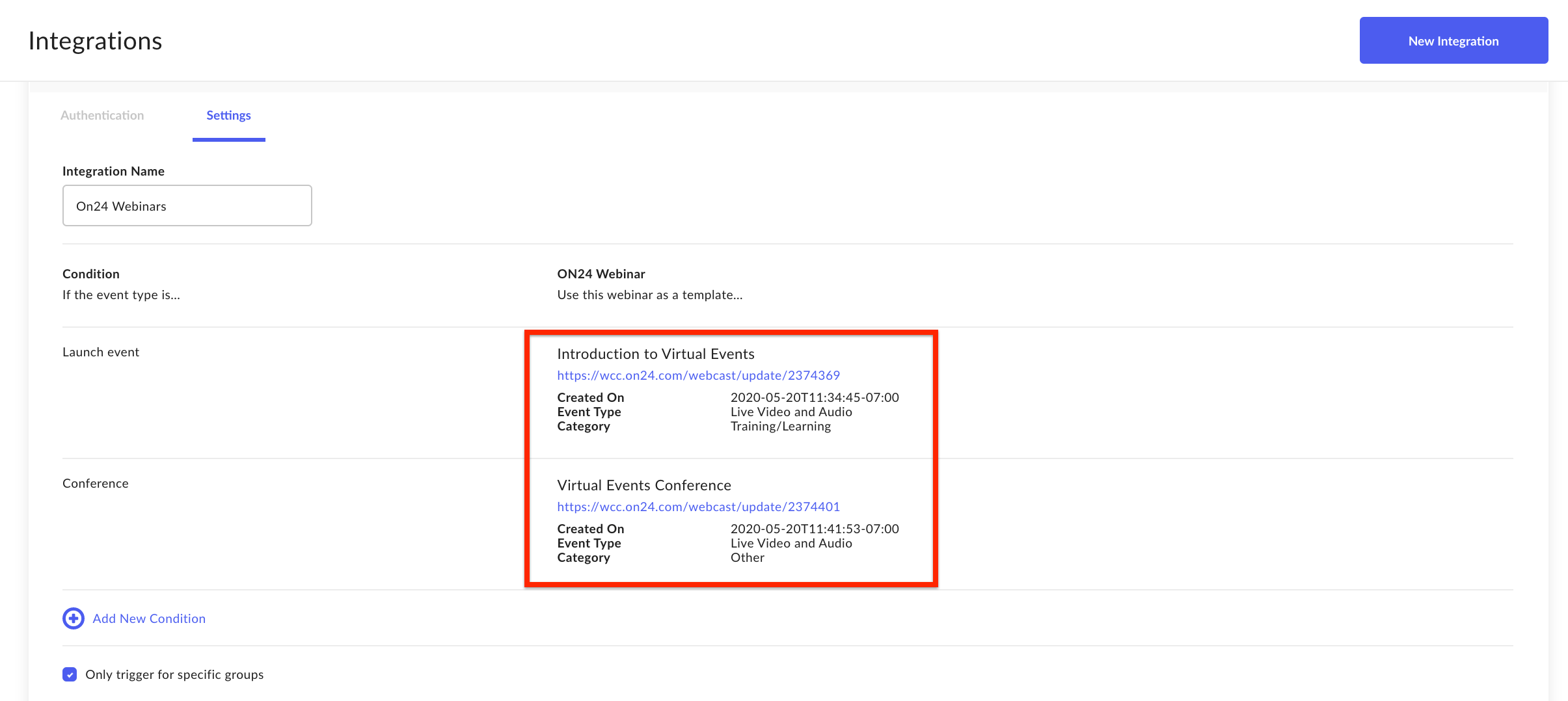Screen dimensions: 1568x701
Task: Click the Condition section header
Action: click(90, 273)
